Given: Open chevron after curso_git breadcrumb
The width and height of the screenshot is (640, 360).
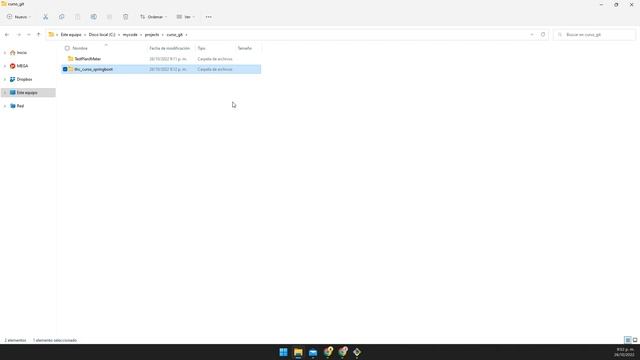Looking at the screenshot, I should click(x=187, y=35).
